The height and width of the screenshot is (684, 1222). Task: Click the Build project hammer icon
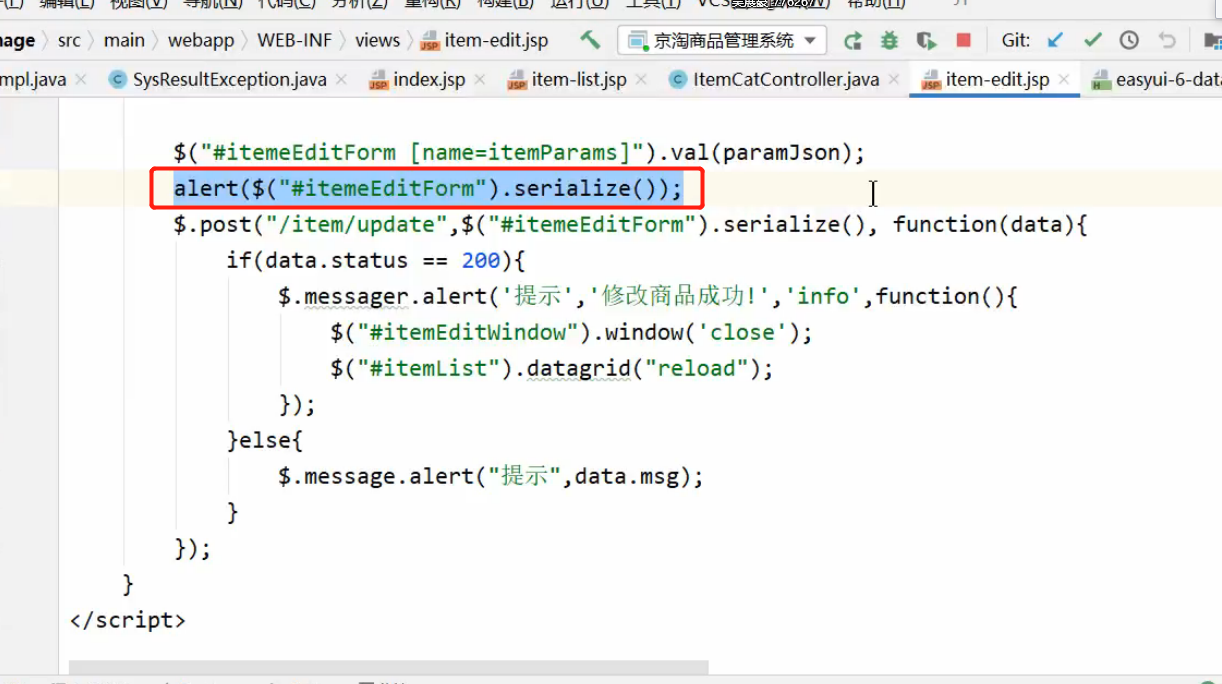pyautogui.click(x=591, y=40)
